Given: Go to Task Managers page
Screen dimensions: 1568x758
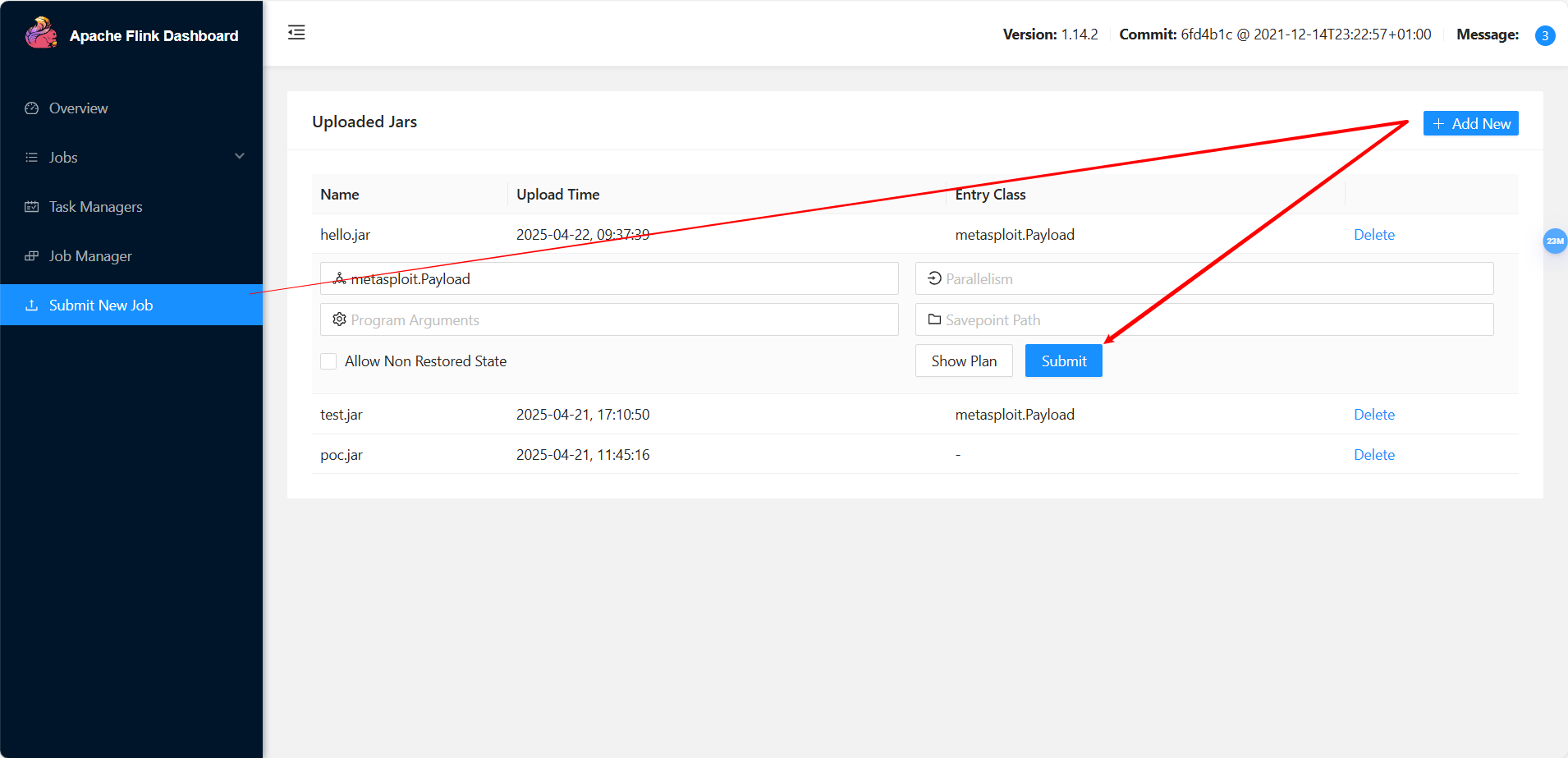Looking at the screenshot, I should [x=131, y=207].
